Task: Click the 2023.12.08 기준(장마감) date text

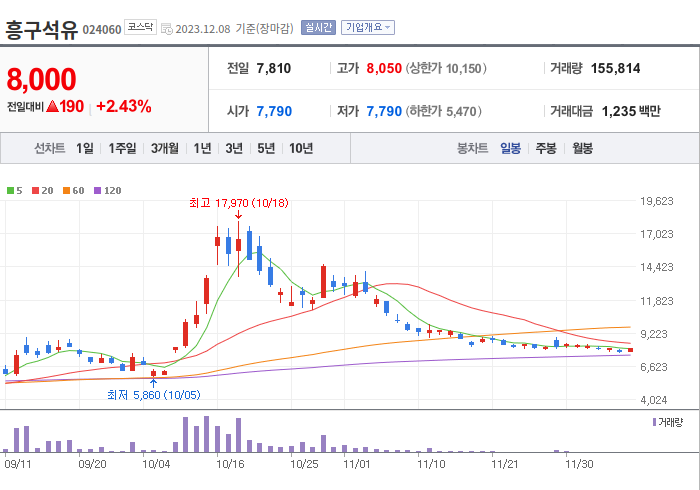Action: point(234,29)
